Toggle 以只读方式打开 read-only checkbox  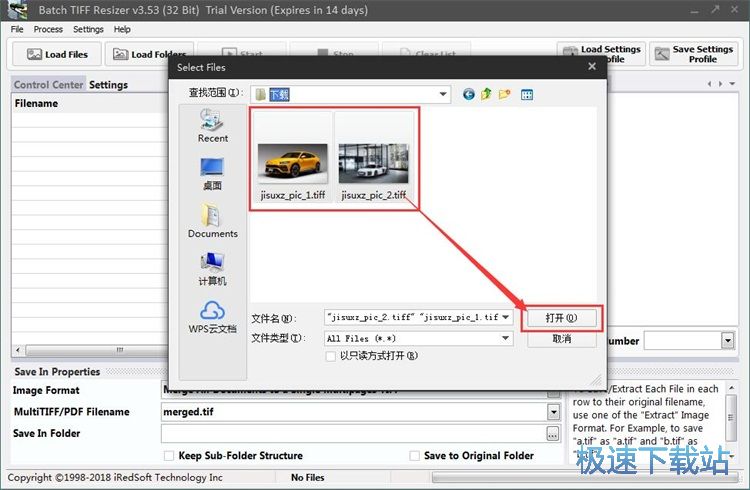coord(330,356)
